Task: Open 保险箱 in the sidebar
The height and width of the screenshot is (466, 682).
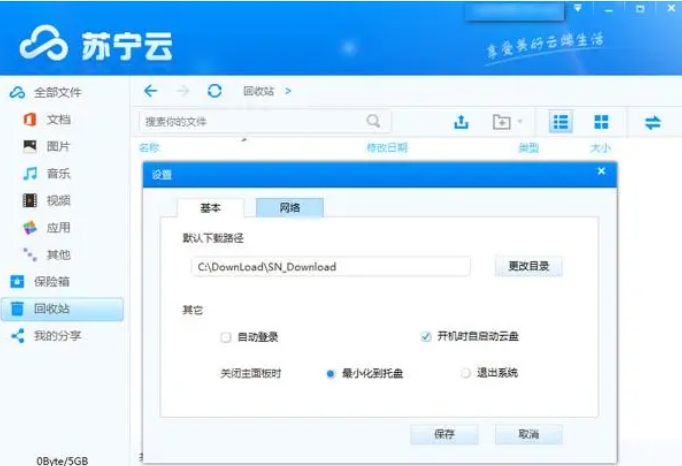Action: 52,282
